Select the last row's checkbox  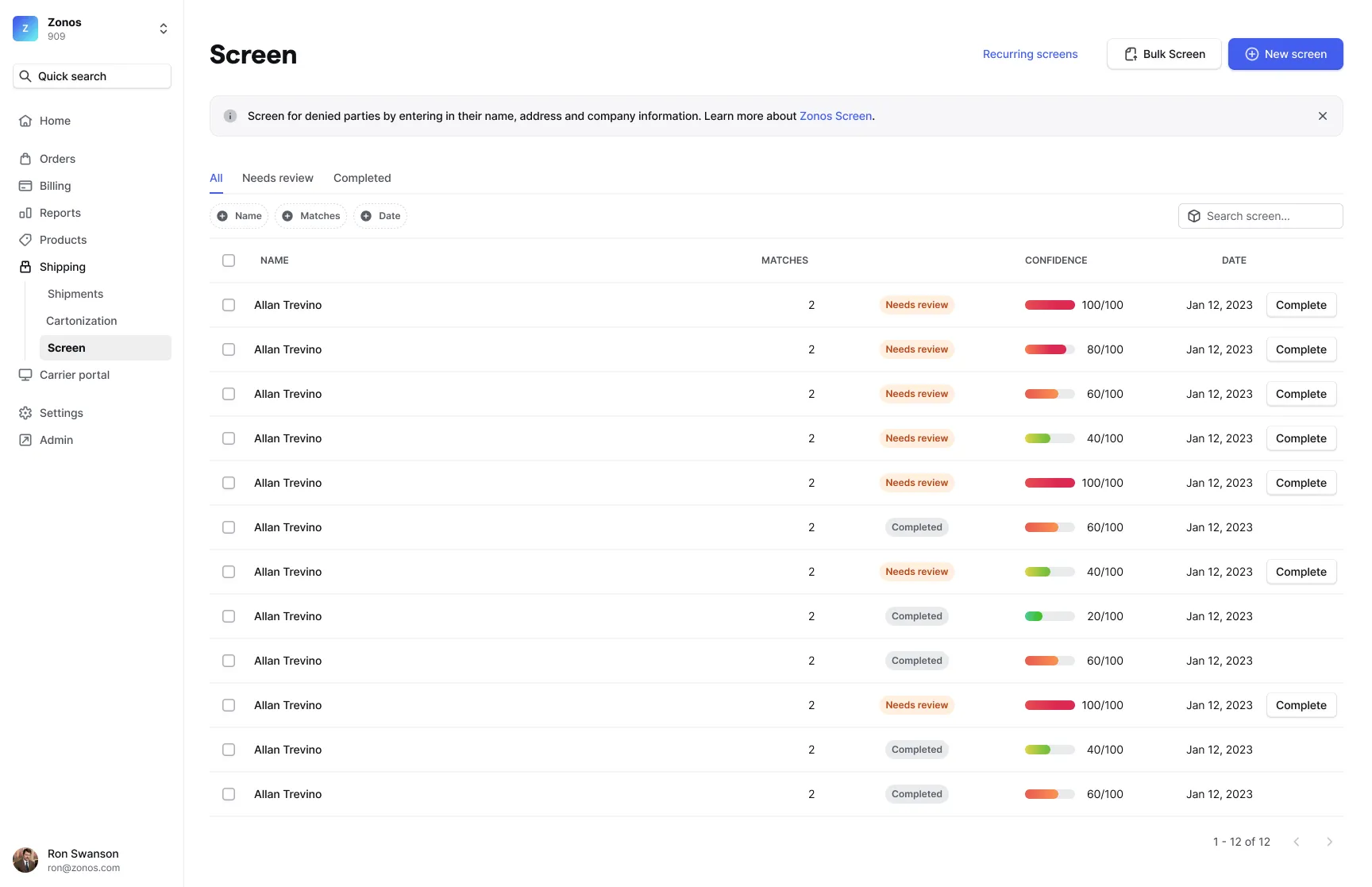click(229, 794)
